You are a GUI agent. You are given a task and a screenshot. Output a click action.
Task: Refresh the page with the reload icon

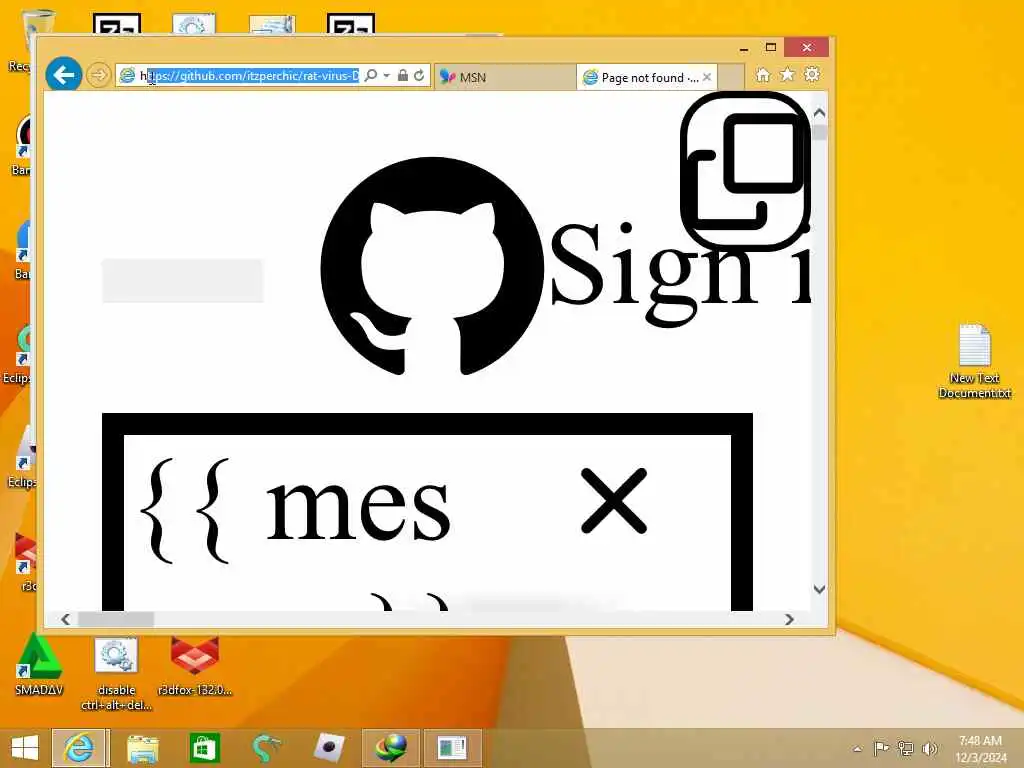click(419, 76)
